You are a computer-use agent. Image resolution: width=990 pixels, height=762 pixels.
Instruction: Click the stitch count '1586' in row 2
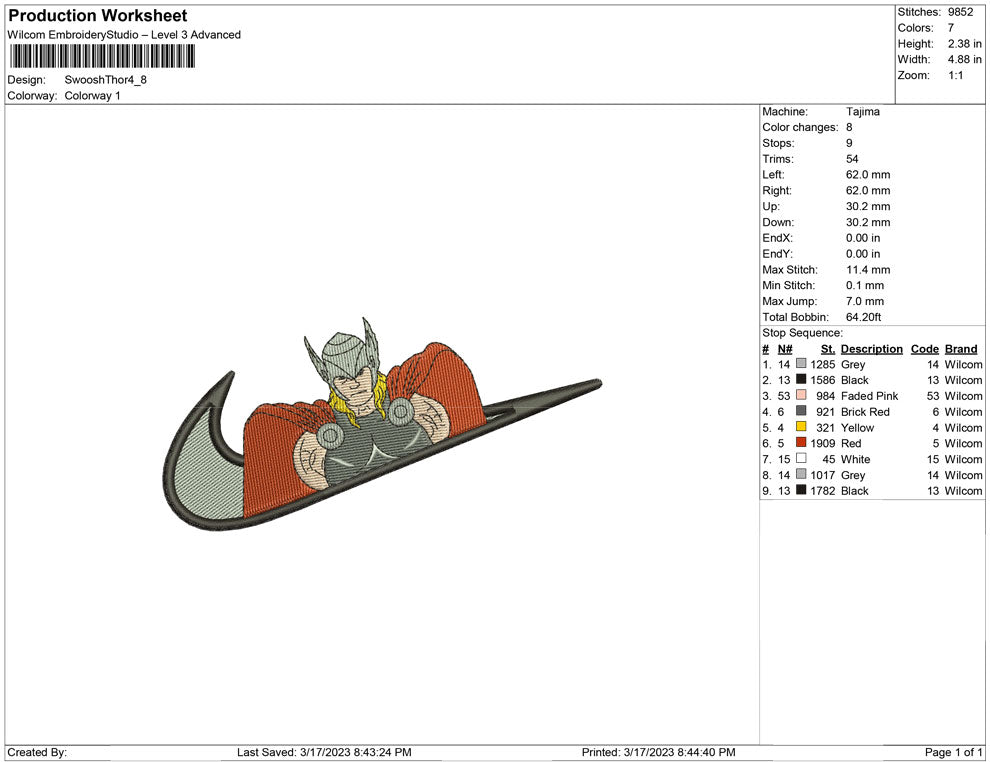pos(823,380)
